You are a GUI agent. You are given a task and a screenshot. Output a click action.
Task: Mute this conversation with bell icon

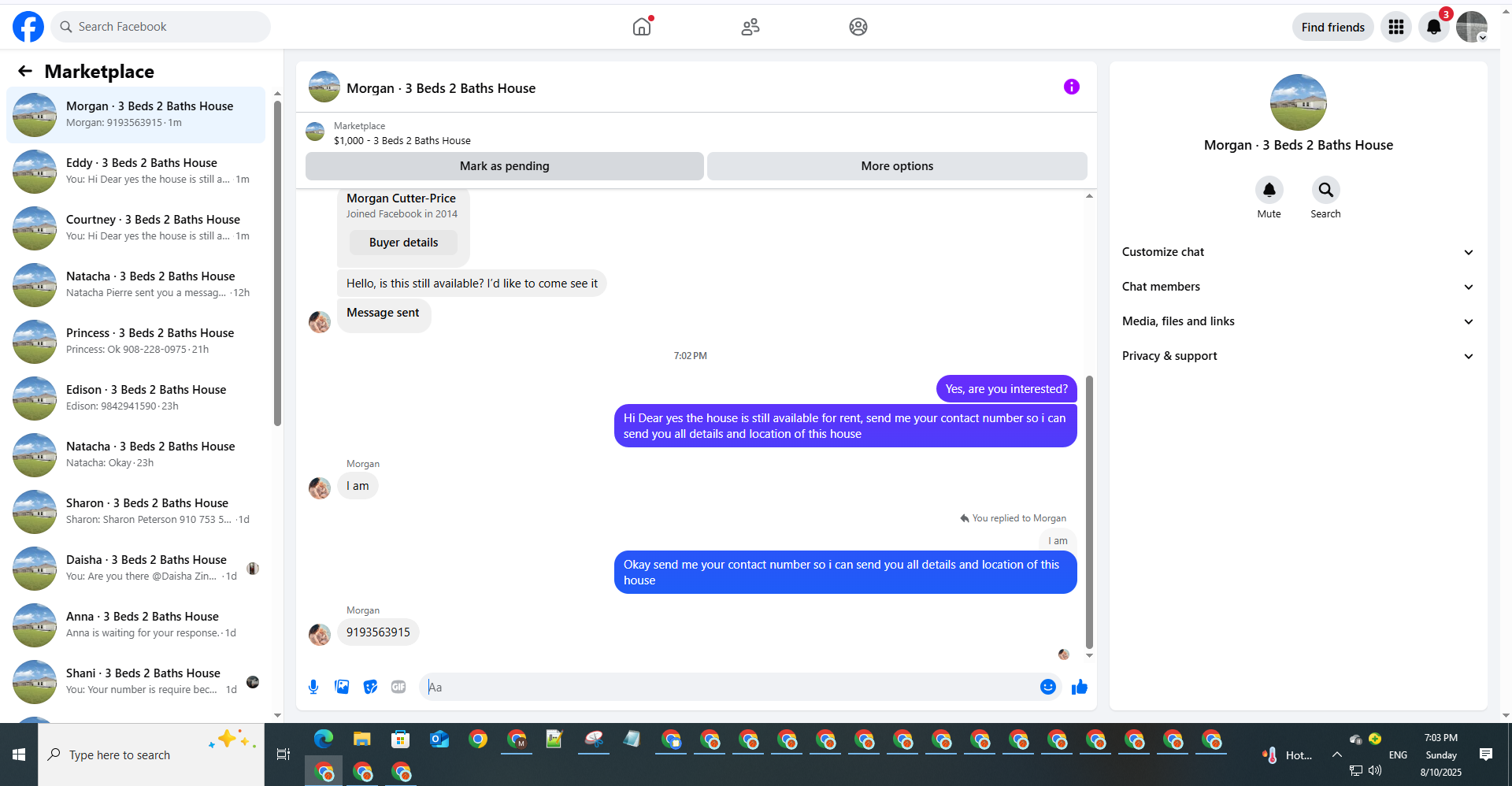click(1269, 190)
